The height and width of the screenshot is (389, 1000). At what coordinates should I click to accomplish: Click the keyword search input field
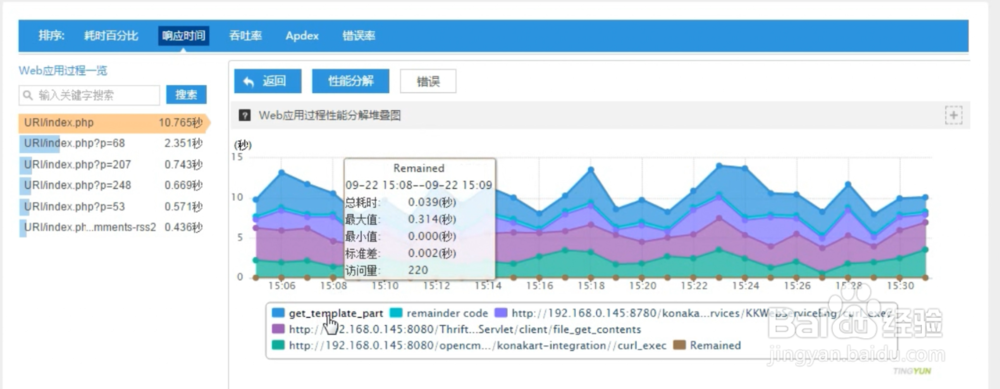coord(89,96)
